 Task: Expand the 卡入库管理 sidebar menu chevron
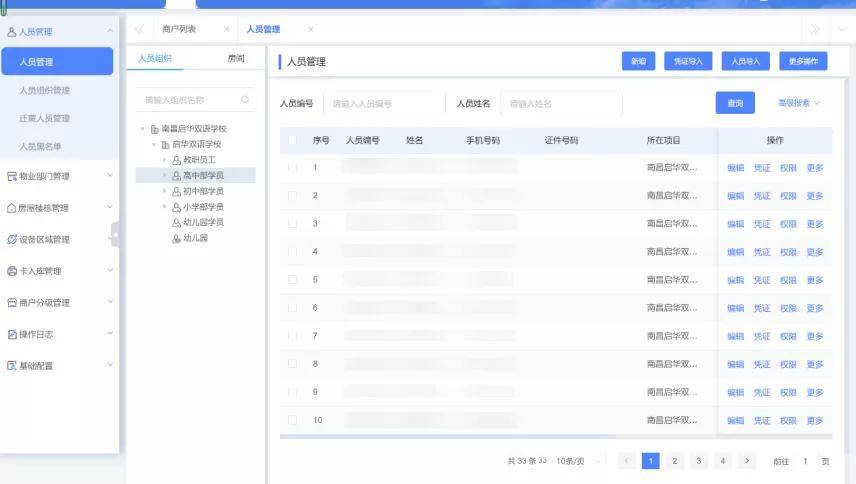click(110, 270)
